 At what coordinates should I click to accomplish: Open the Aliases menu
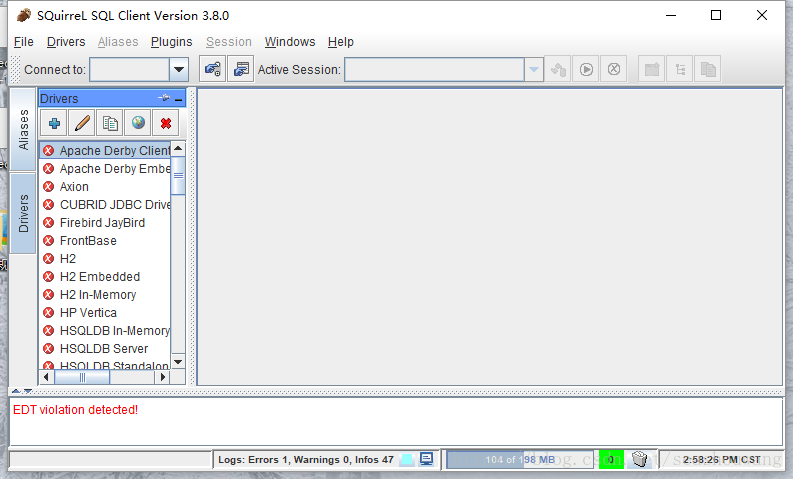(x=118, y=42)
